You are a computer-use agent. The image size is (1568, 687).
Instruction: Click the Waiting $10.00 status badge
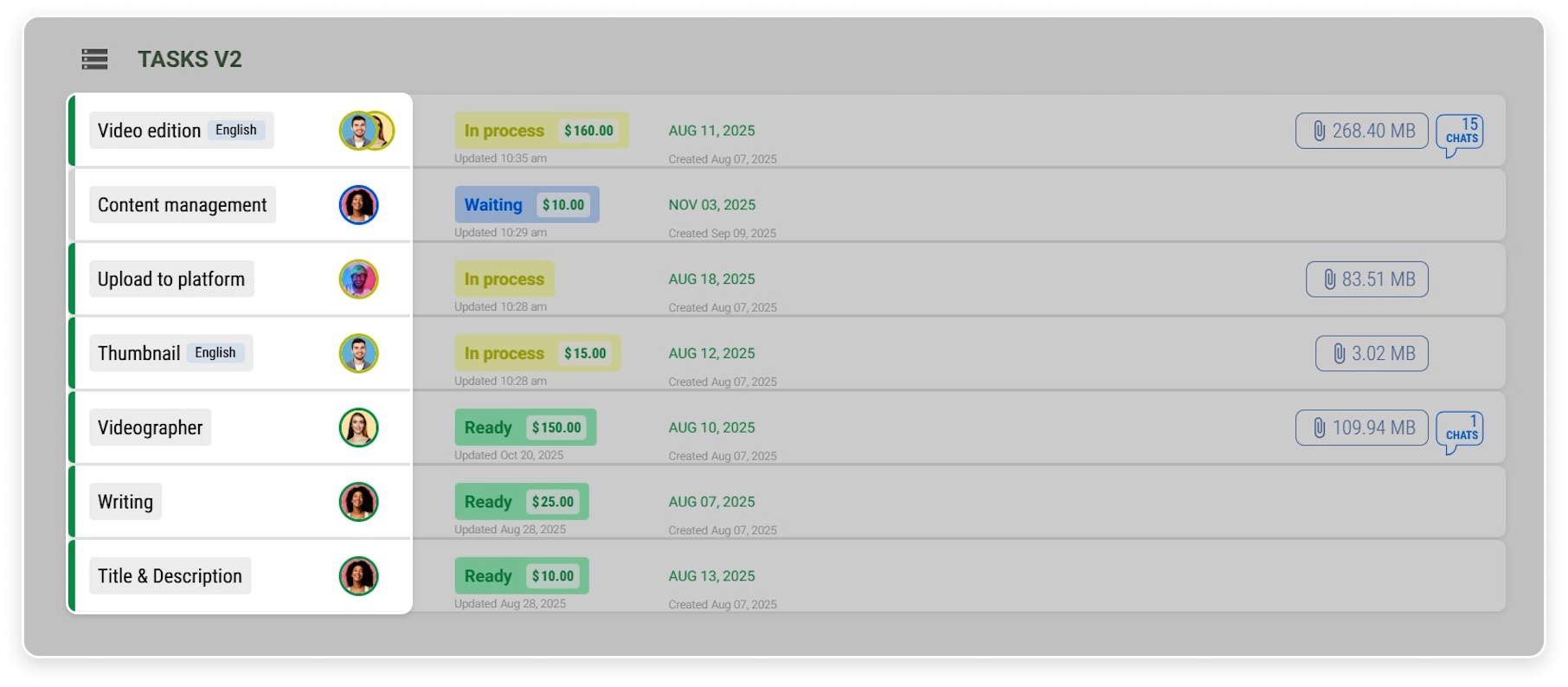(526, 205)
